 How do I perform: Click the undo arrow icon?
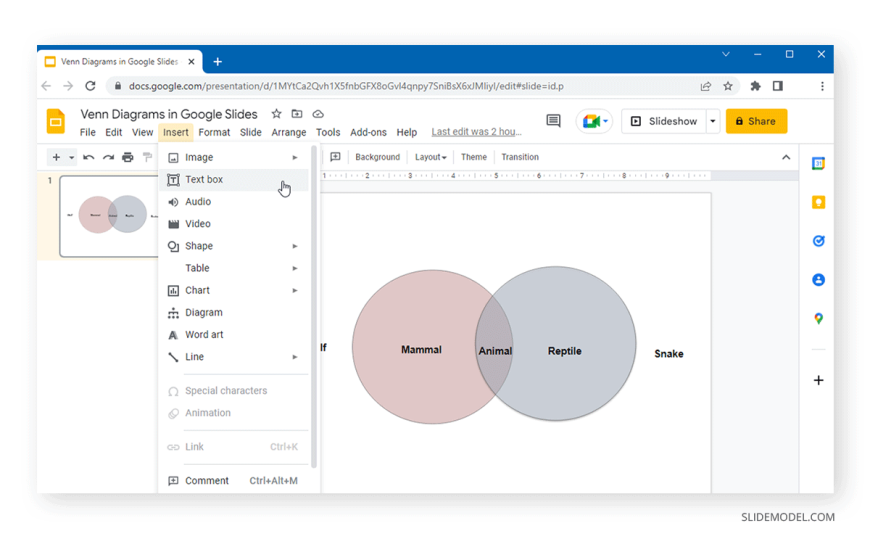pyautogui.click(x=88, y=157)
